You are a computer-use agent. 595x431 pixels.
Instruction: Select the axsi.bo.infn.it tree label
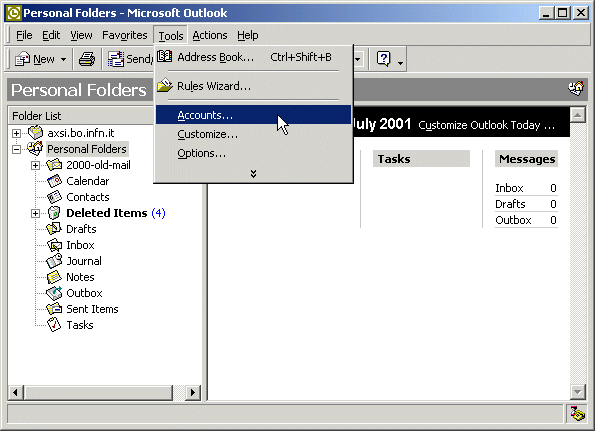(80, 133)
